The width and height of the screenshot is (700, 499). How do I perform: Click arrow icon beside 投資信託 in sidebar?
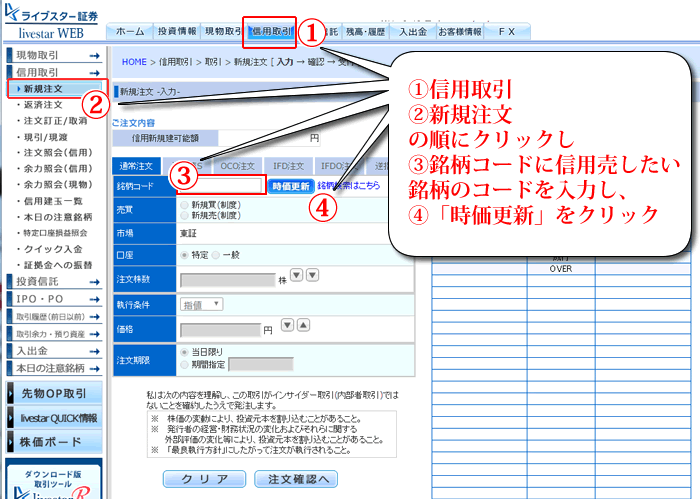coord(95,282)
